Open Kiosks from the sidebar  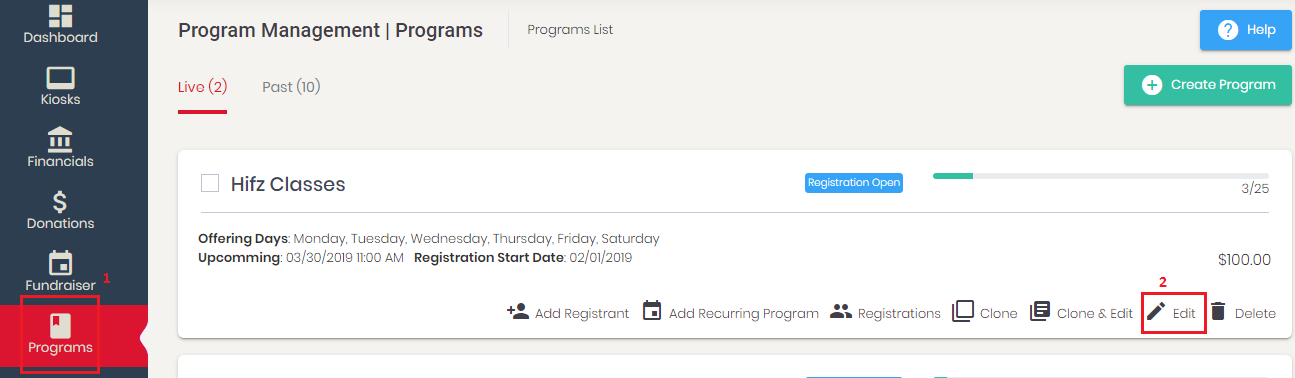[61, 78]
